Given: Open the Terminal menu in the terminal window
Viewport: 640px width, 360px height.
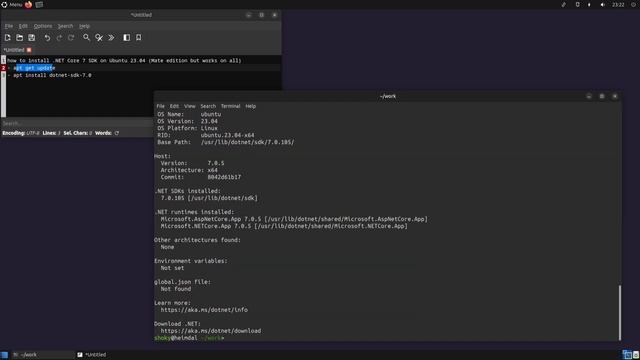Looking at the screenshot, I should click(x=231, y=106).
